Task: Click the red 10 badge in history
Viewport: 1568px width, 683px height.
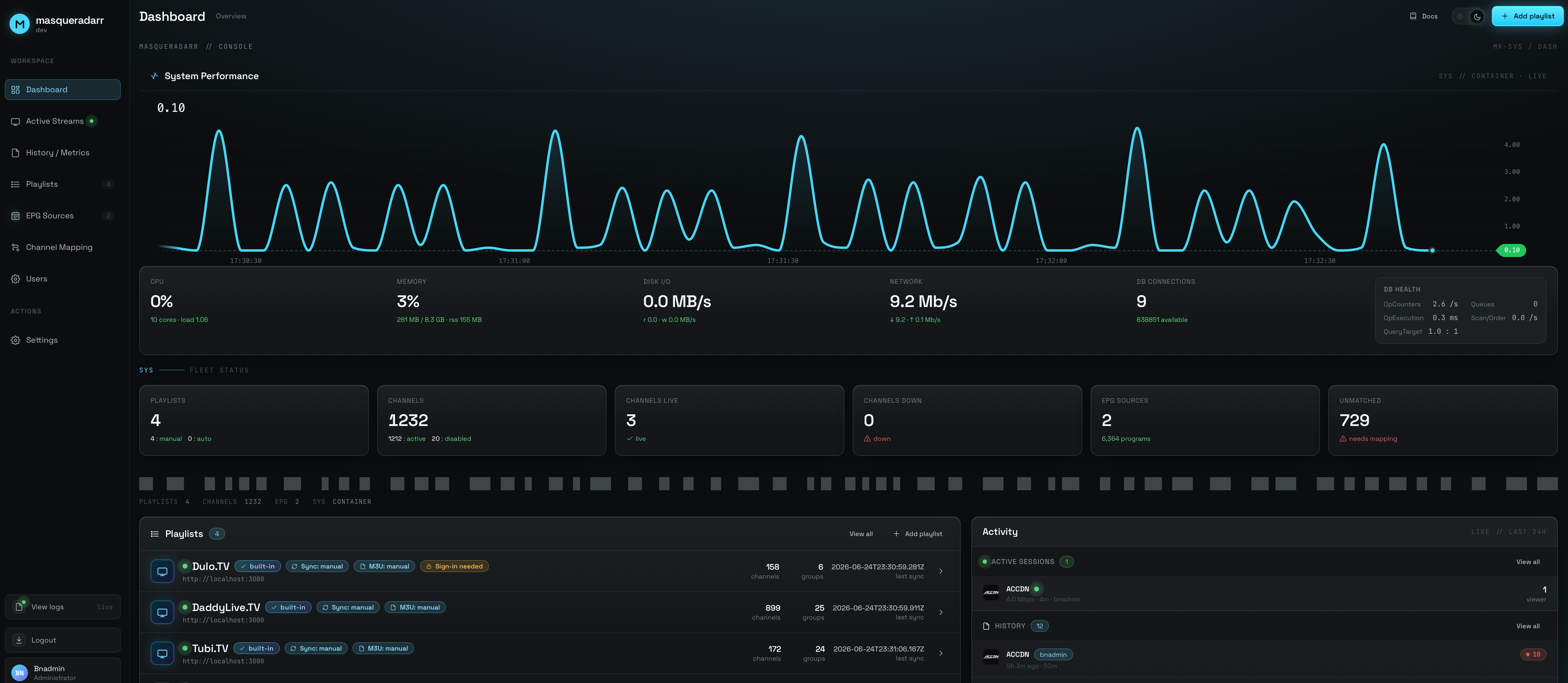Action: pyautogui.click(x=1533, y=654)
